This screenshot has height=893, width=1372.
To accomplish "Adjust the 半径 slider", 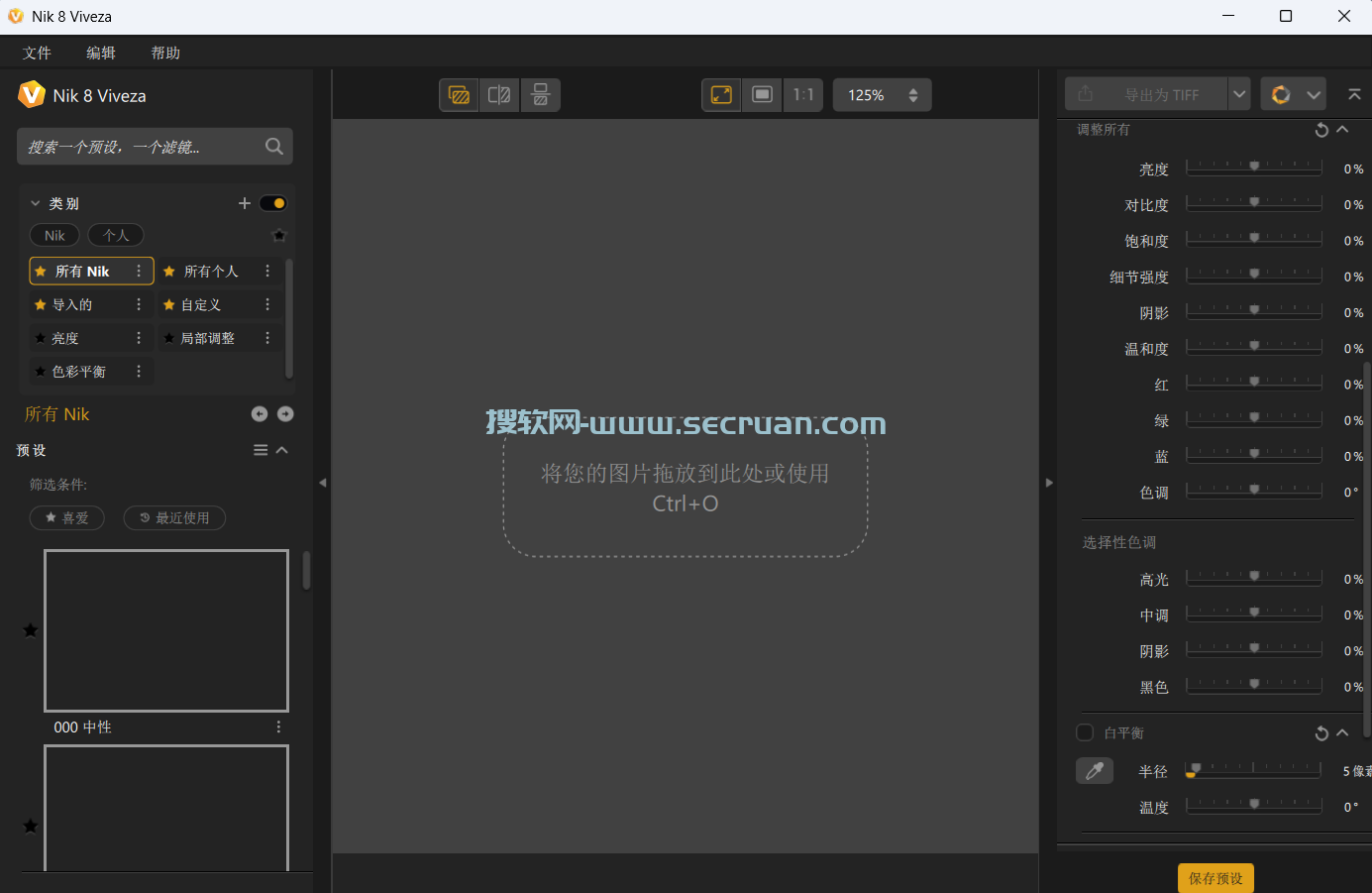I will (1254, 770).
